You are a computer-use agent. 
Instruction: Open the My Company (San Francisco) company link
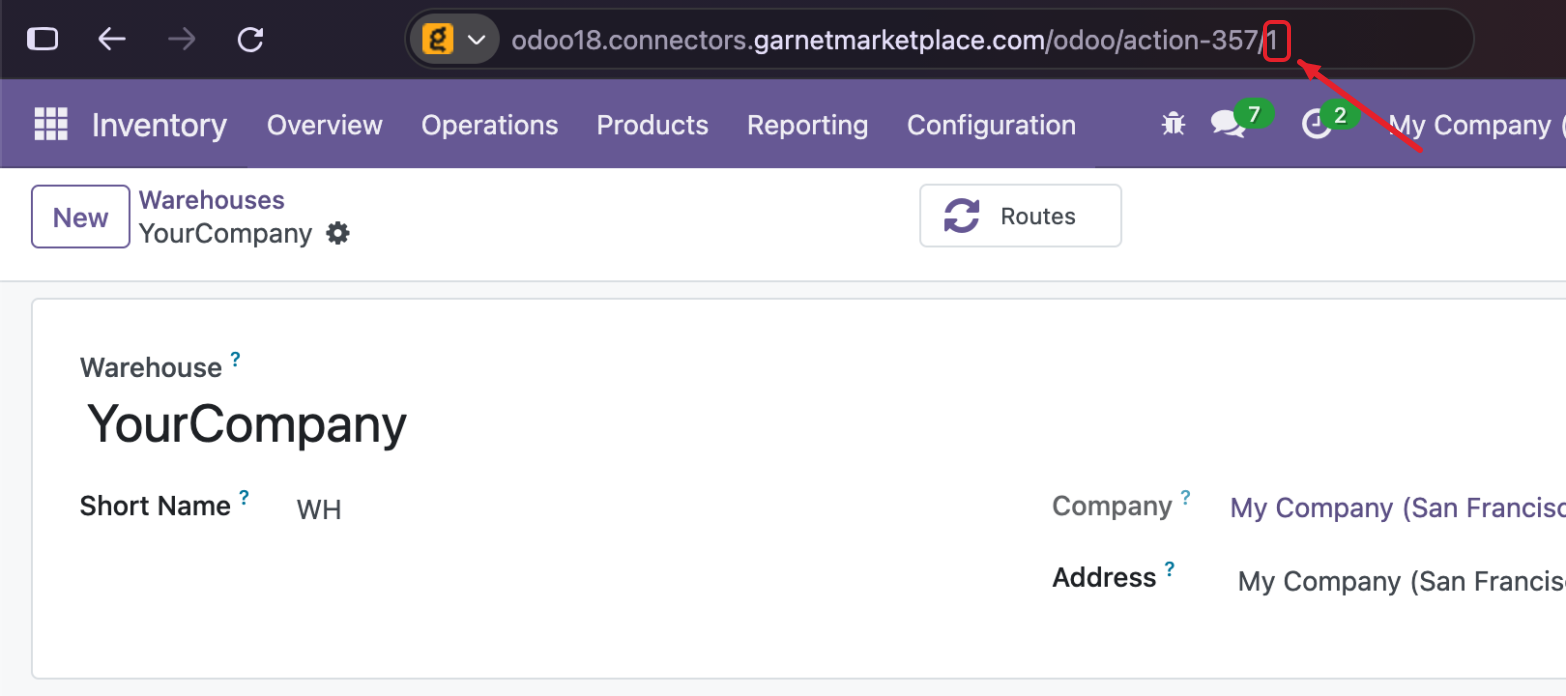click(1397, 508)
